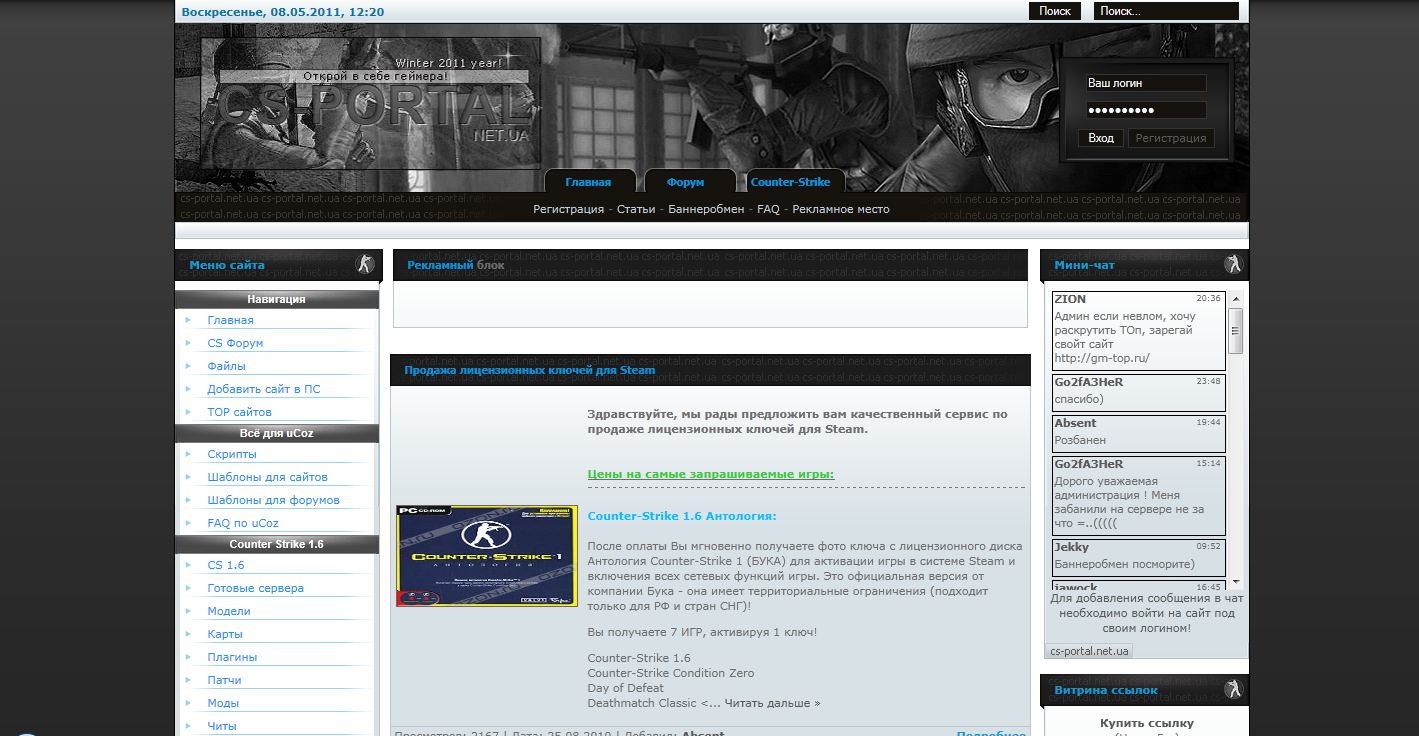Open TOP сайтов sidebar link
The image size is (1419, 736).
click(x=239, y=412)
